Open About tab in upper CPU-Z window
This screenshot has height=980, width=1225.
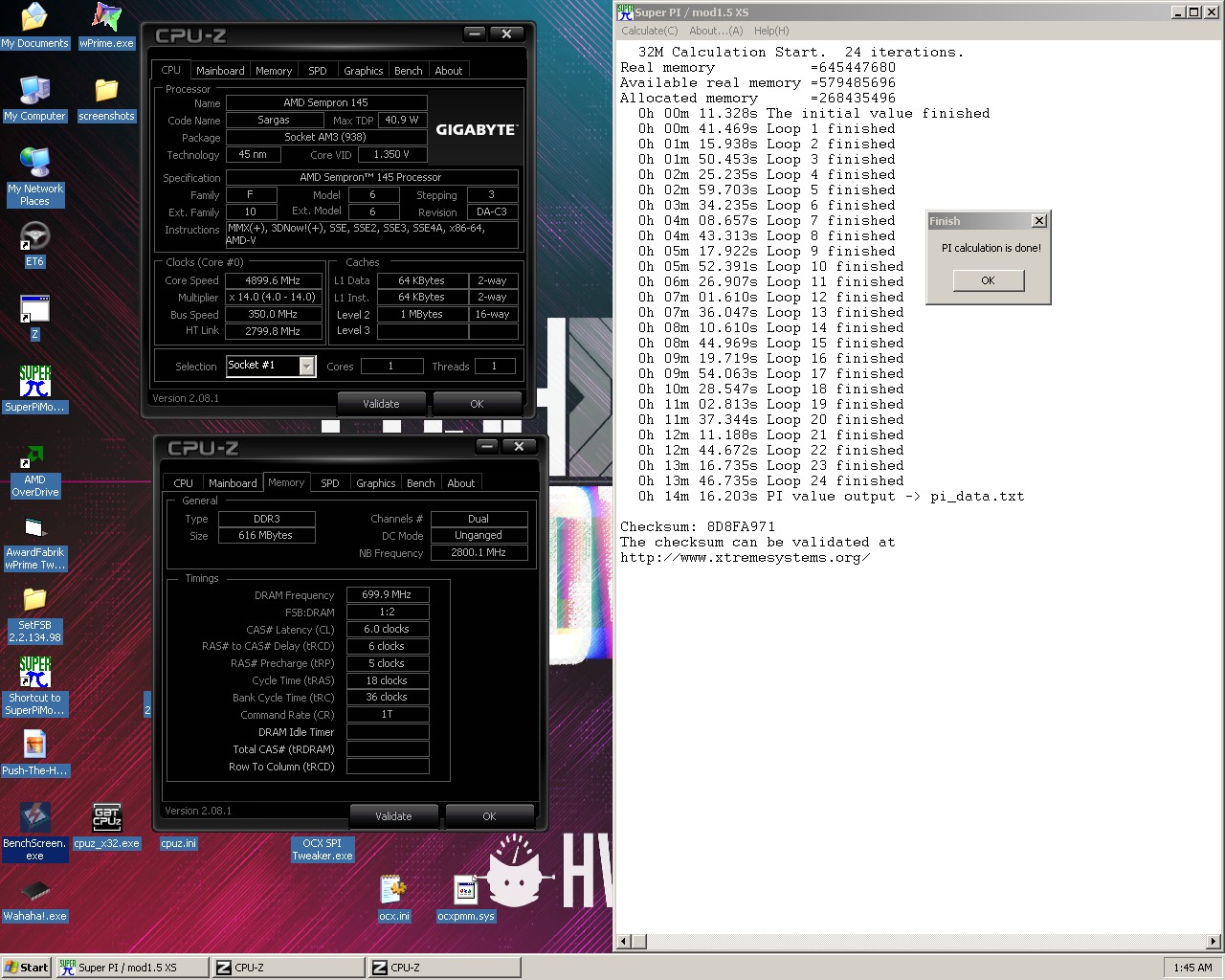point(449,71)
